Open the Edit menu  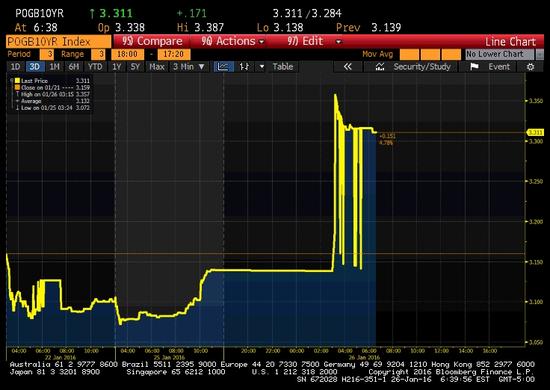[314, 41]
